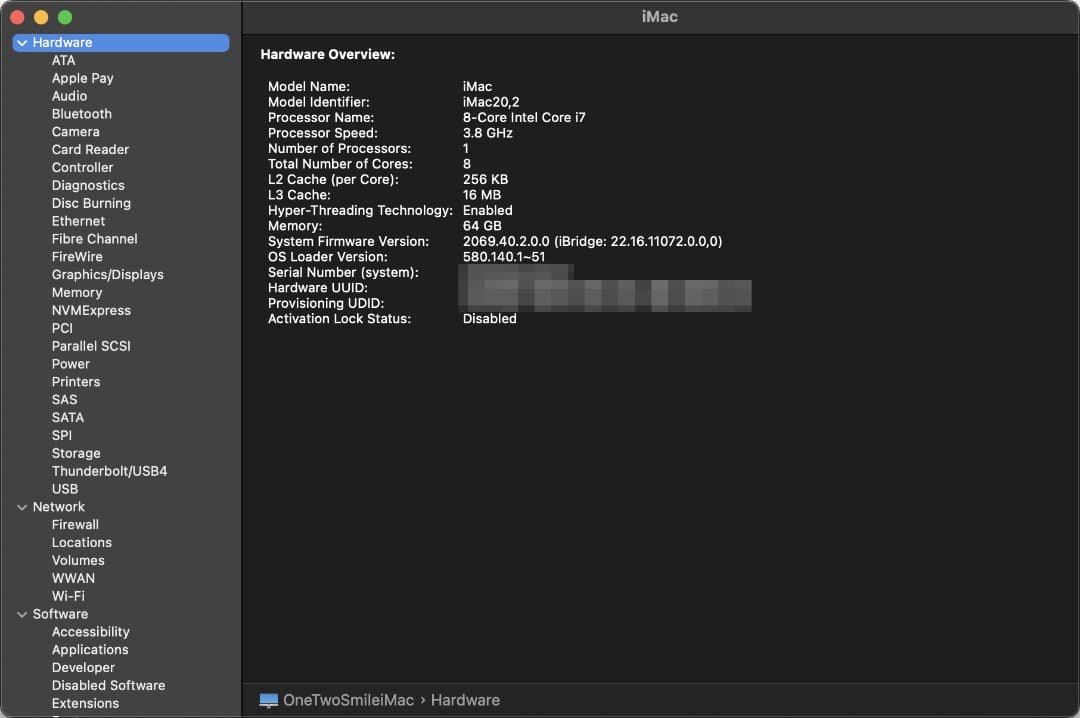Check the Wi-Fi network information

(69, 596)
